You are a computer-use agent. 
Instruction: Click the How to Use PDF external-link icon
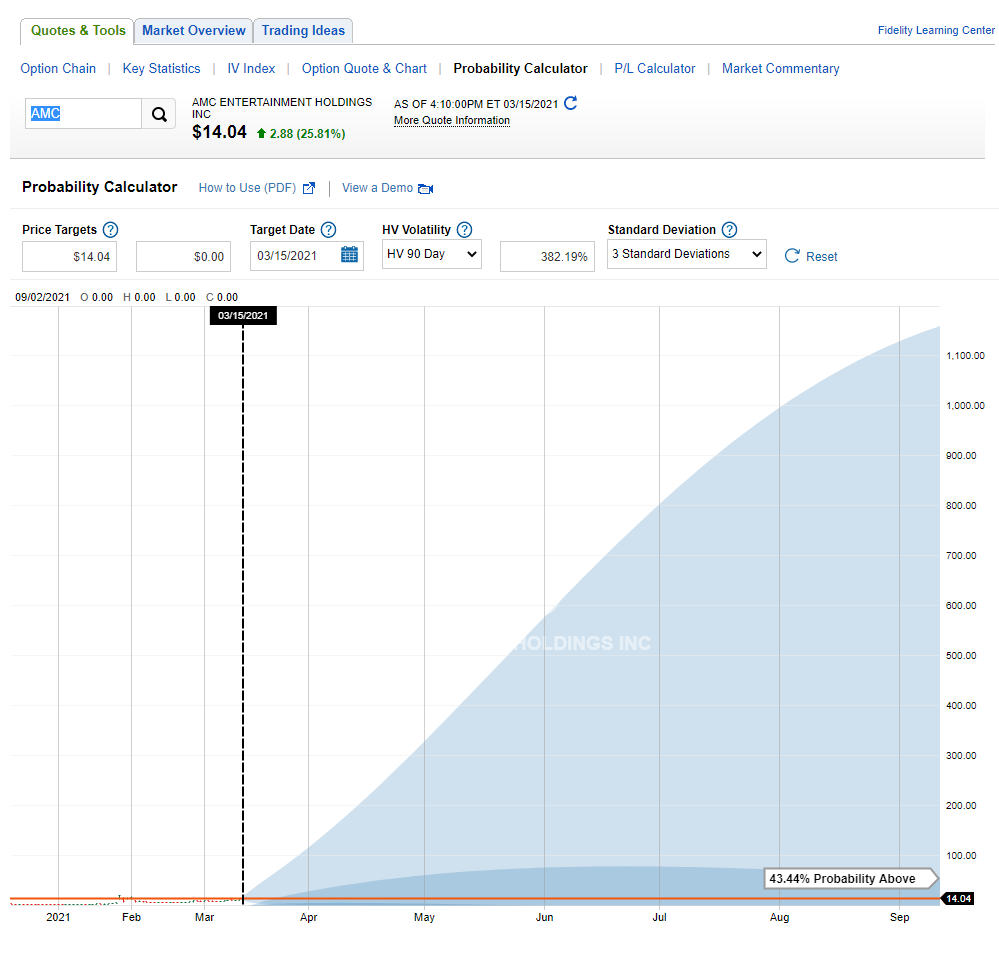[309, 188]
